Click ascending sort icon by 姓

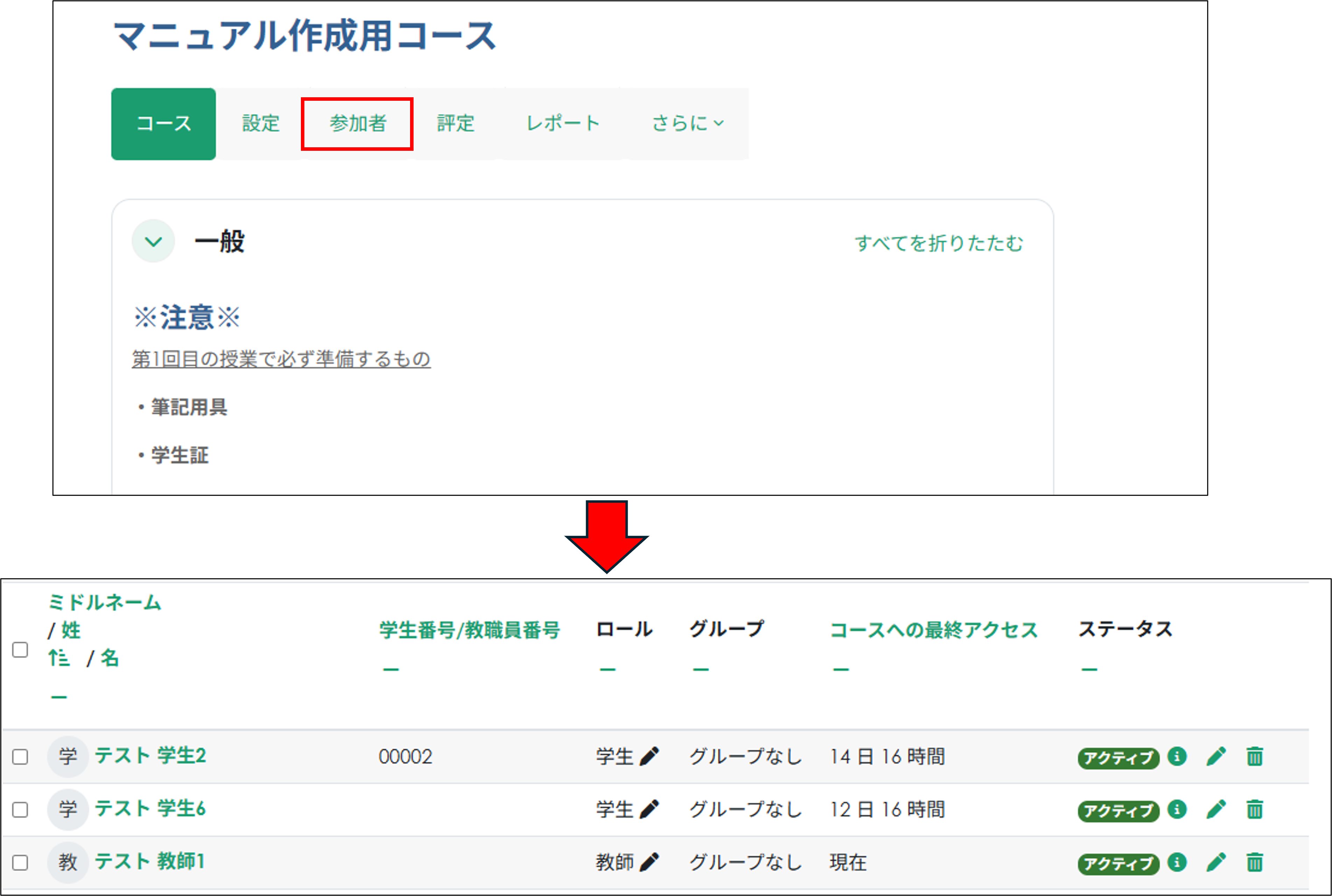click(x=59, y=658)
